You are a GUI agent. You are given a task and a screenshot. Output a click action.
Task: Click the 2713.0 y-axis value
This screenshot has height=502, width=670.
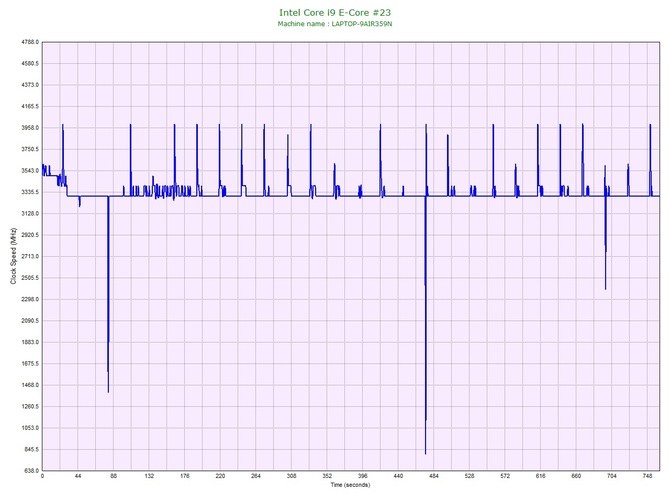point(30,256)
